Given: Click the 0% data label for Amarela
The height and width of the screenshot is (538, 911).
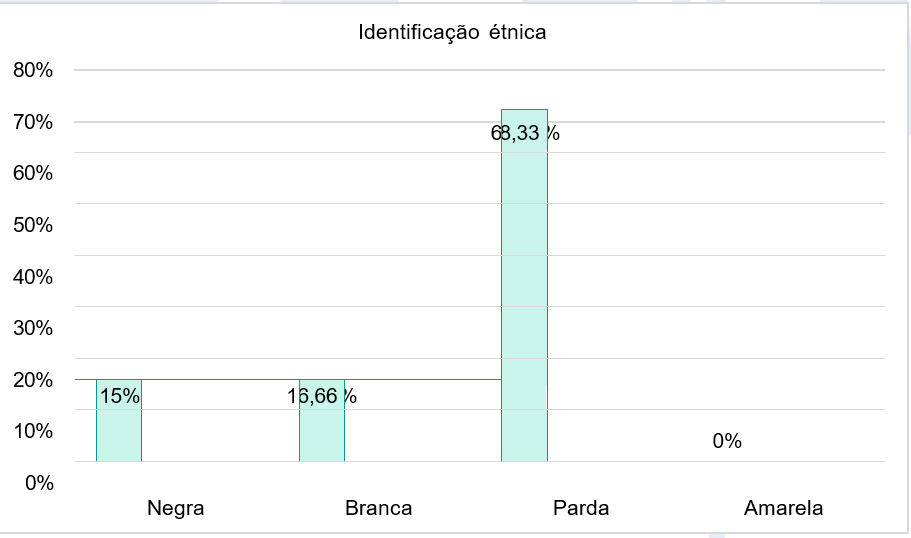Looking at the screenshot, I should tap(727, 442).
